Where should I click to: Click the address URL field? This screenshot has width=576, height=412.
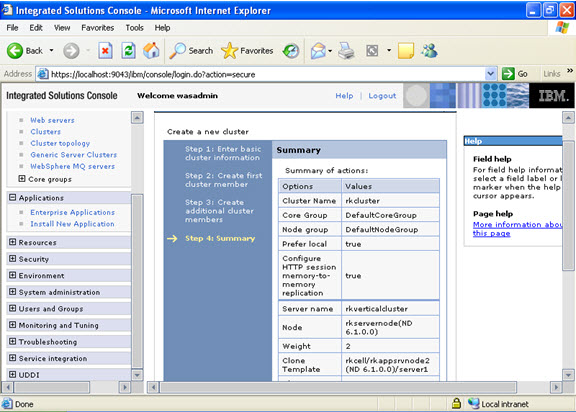tap(267, 74)
